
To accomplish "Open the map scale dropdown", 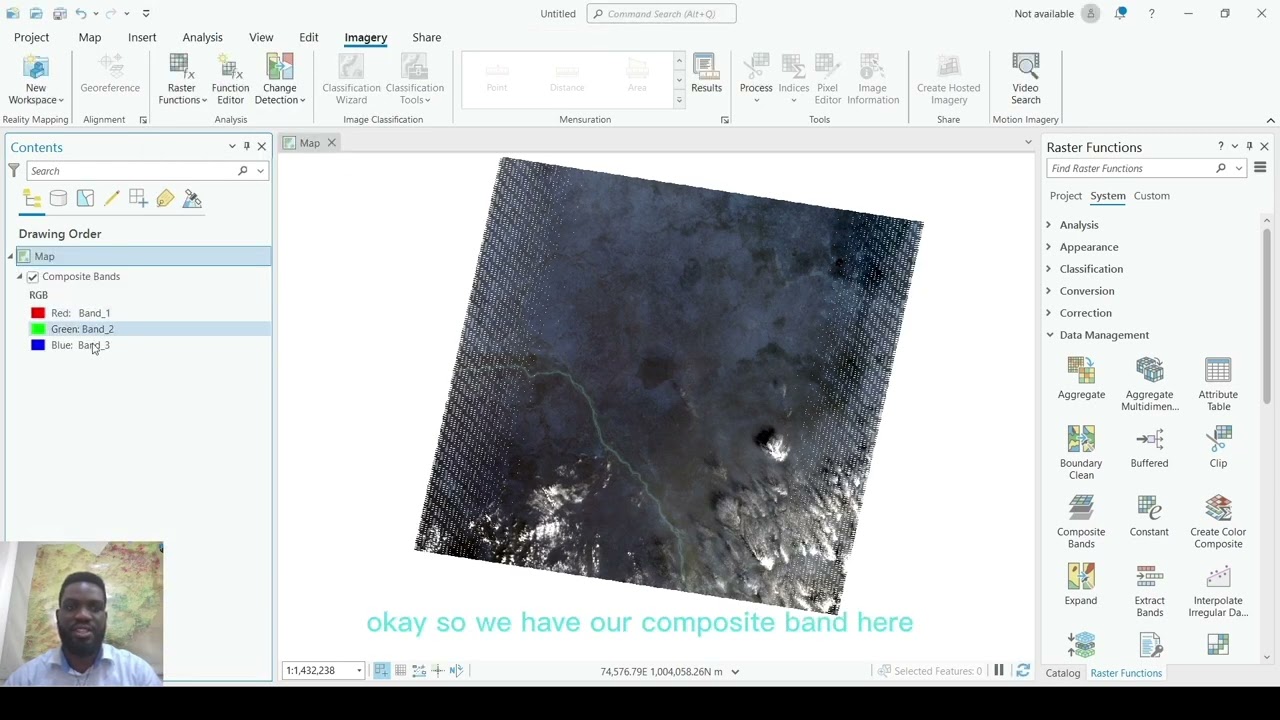I will tap(359, 671).
